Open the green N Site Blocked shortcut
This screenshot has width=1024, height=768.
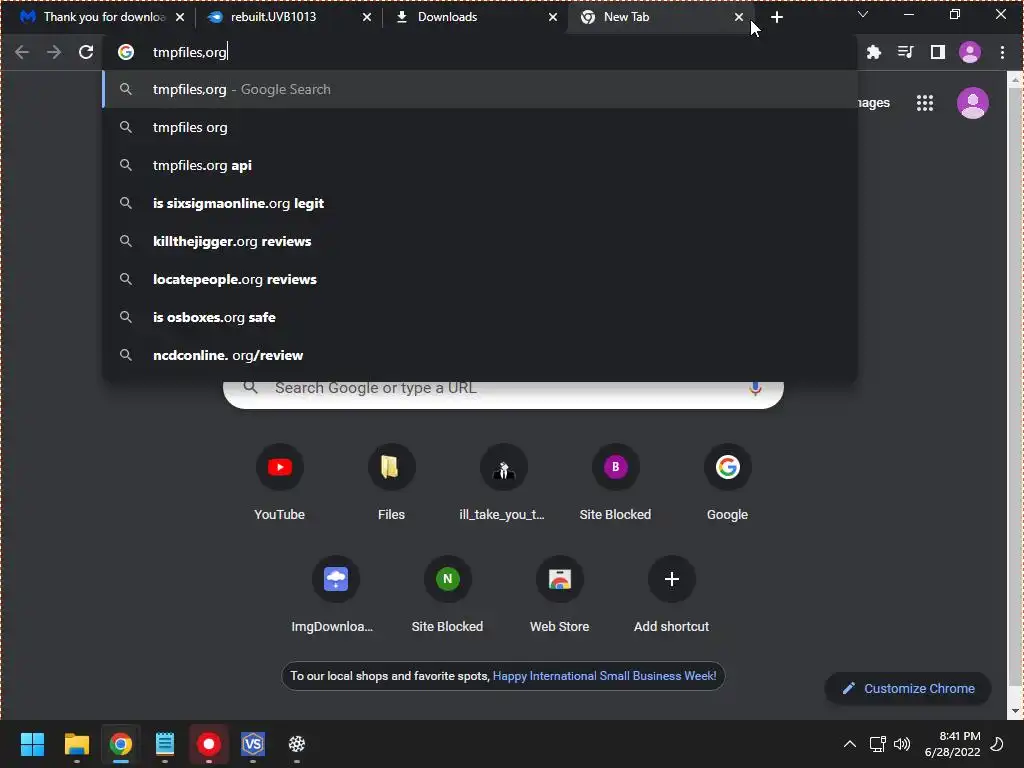point(447,594)
